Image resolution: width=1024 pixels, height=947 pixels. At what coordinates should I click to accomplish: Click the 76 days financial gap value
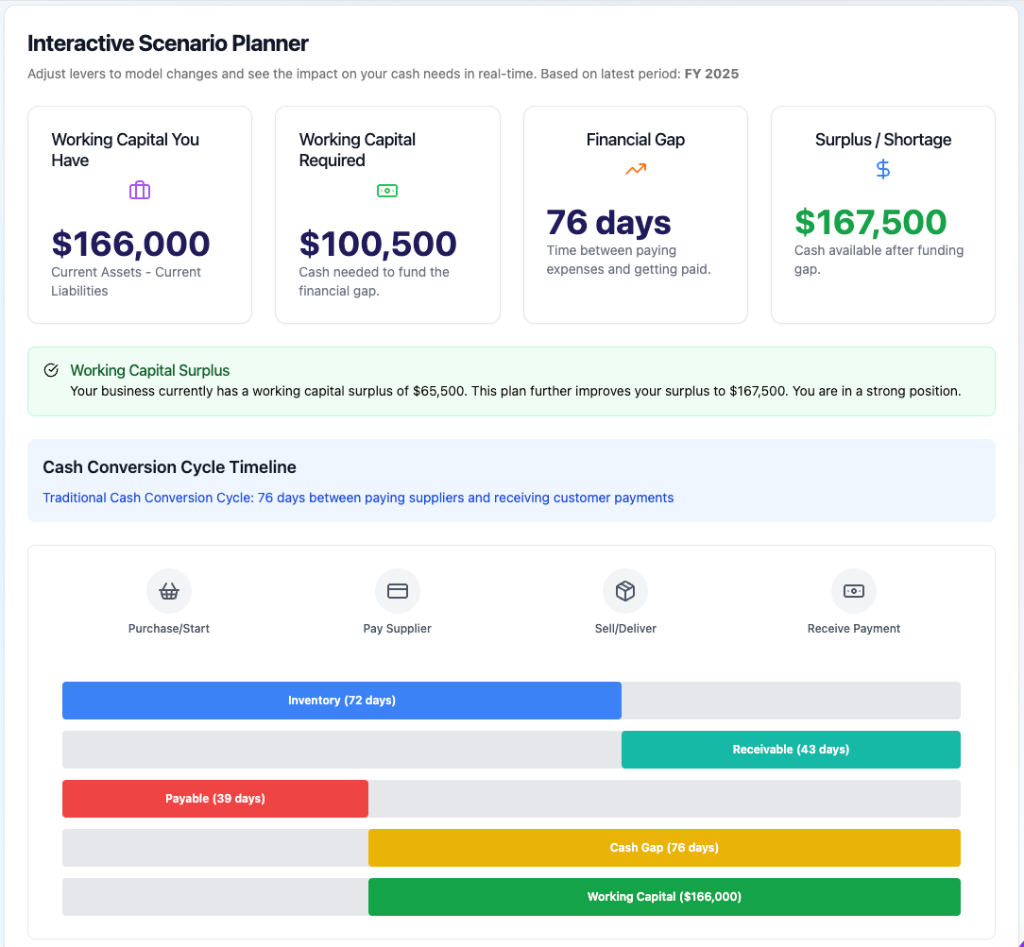[x=609, y=222]
